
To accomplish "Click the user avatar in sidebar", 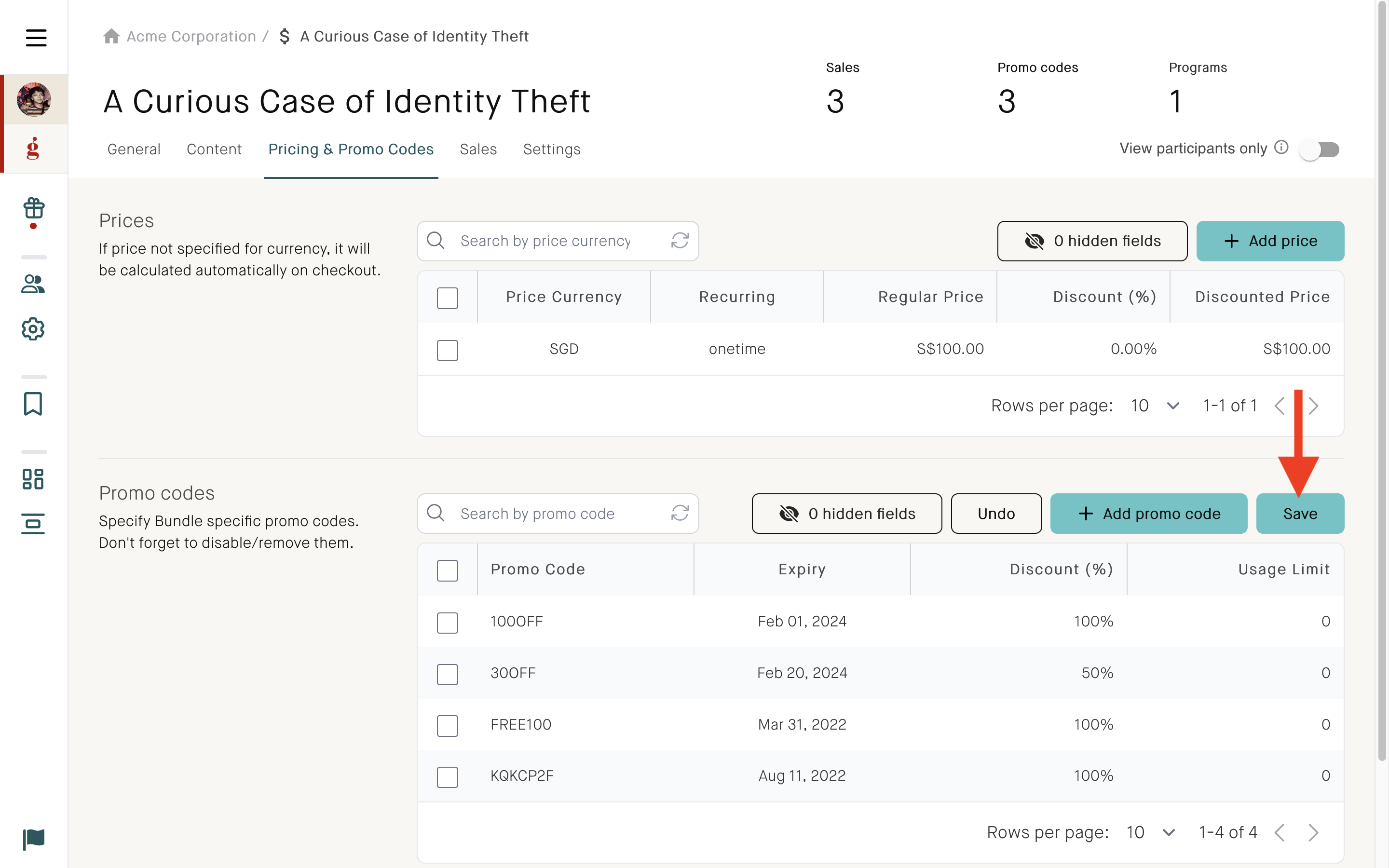I will point(34,99).
